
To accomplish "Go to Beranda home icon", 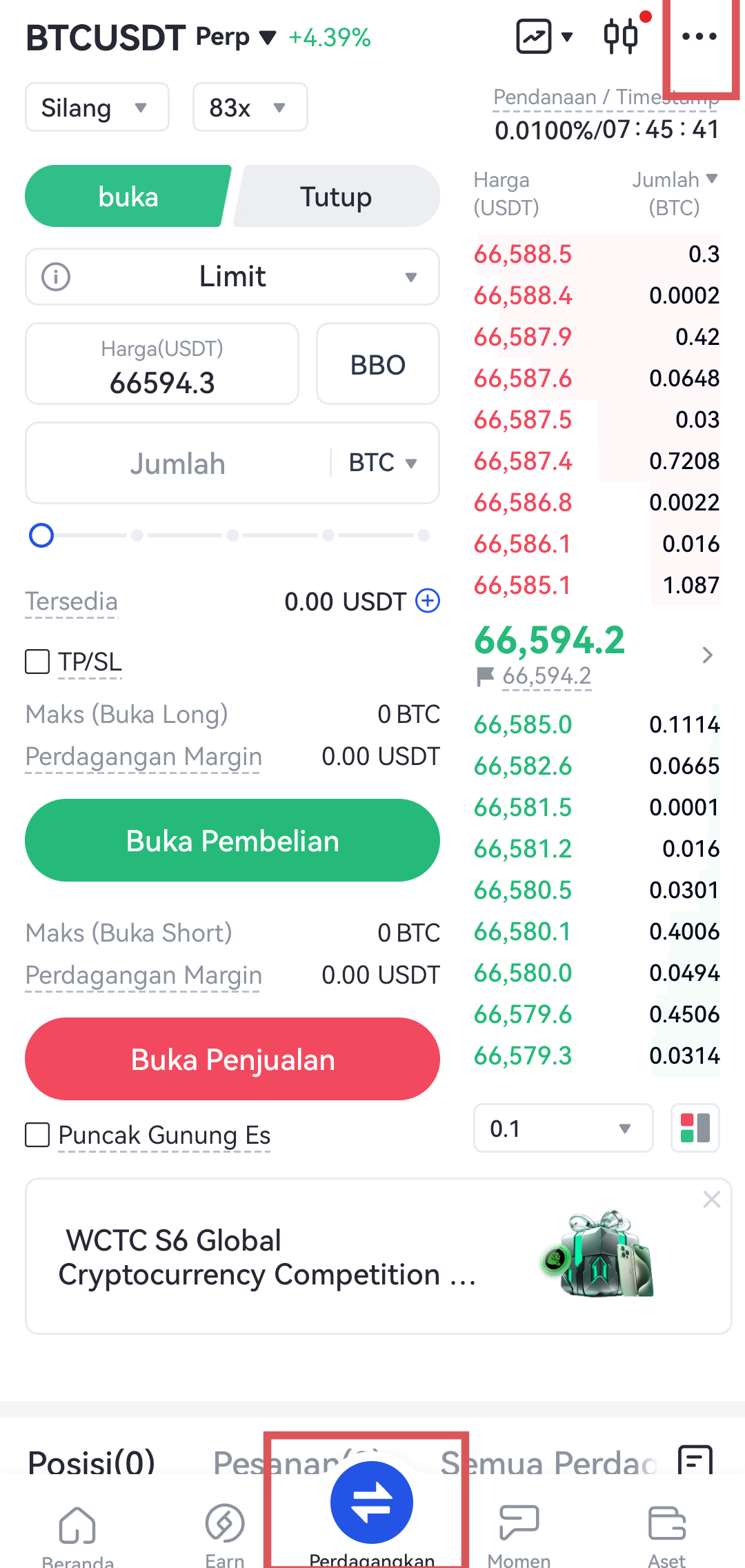I will point(77,1525).
